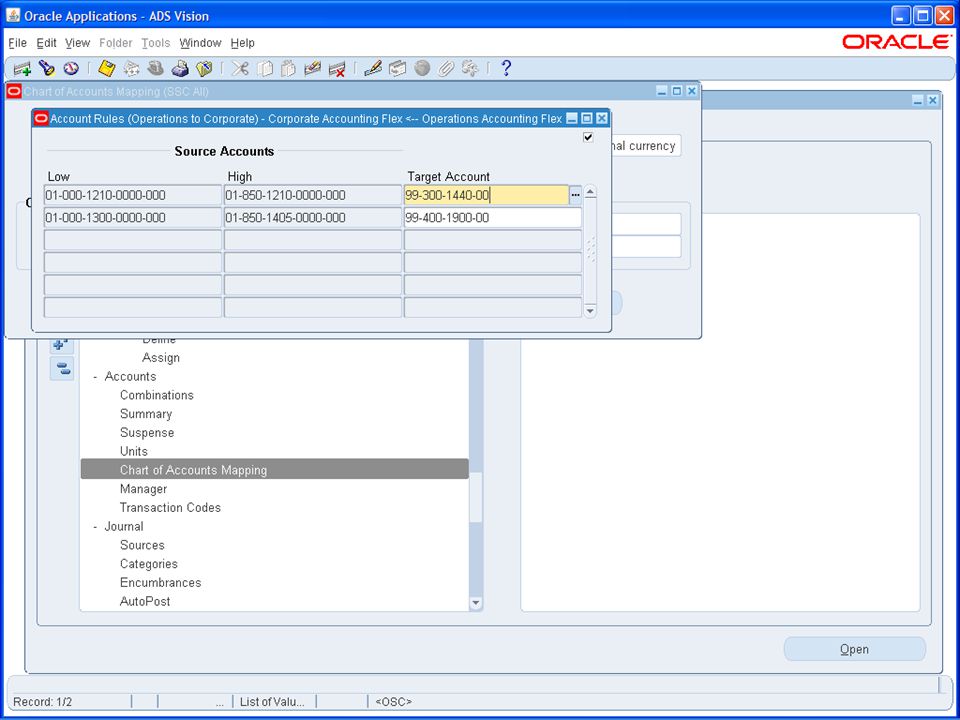
Task: Click High field 01-850-1405-0000-000
Action: (313, 218)
